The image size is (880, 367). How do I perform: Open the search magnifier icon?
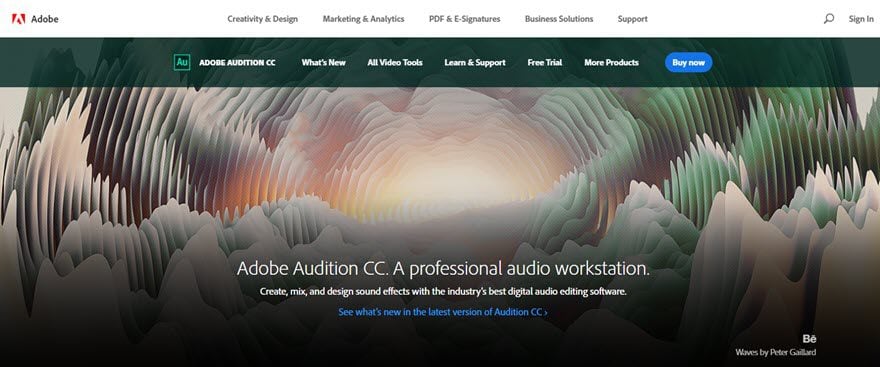tap(828, 19)
